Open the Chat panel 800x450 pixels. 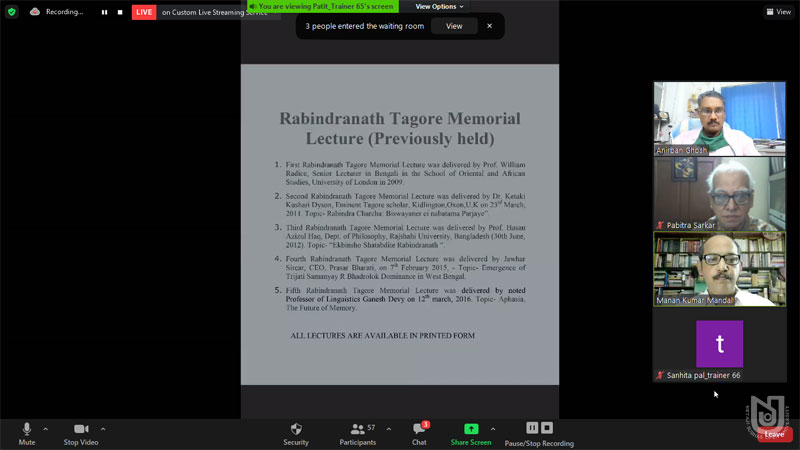[419, 434]
